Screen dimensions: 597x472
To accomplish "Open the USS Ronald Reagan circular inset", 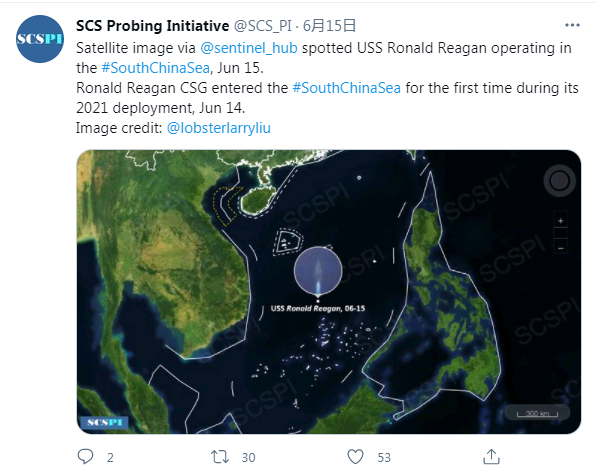I will pyautogui.click(x=318, y=270).
